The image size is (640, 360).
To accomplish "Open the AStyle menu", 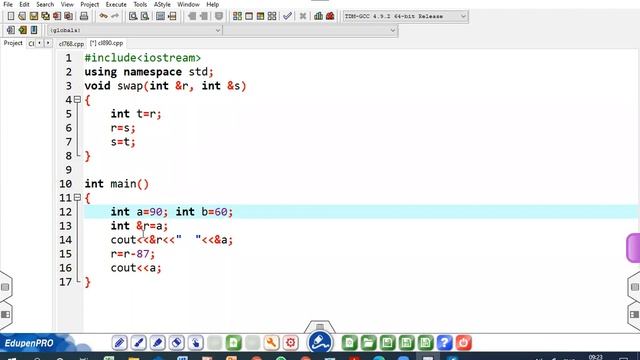I will tap(162, 4).
